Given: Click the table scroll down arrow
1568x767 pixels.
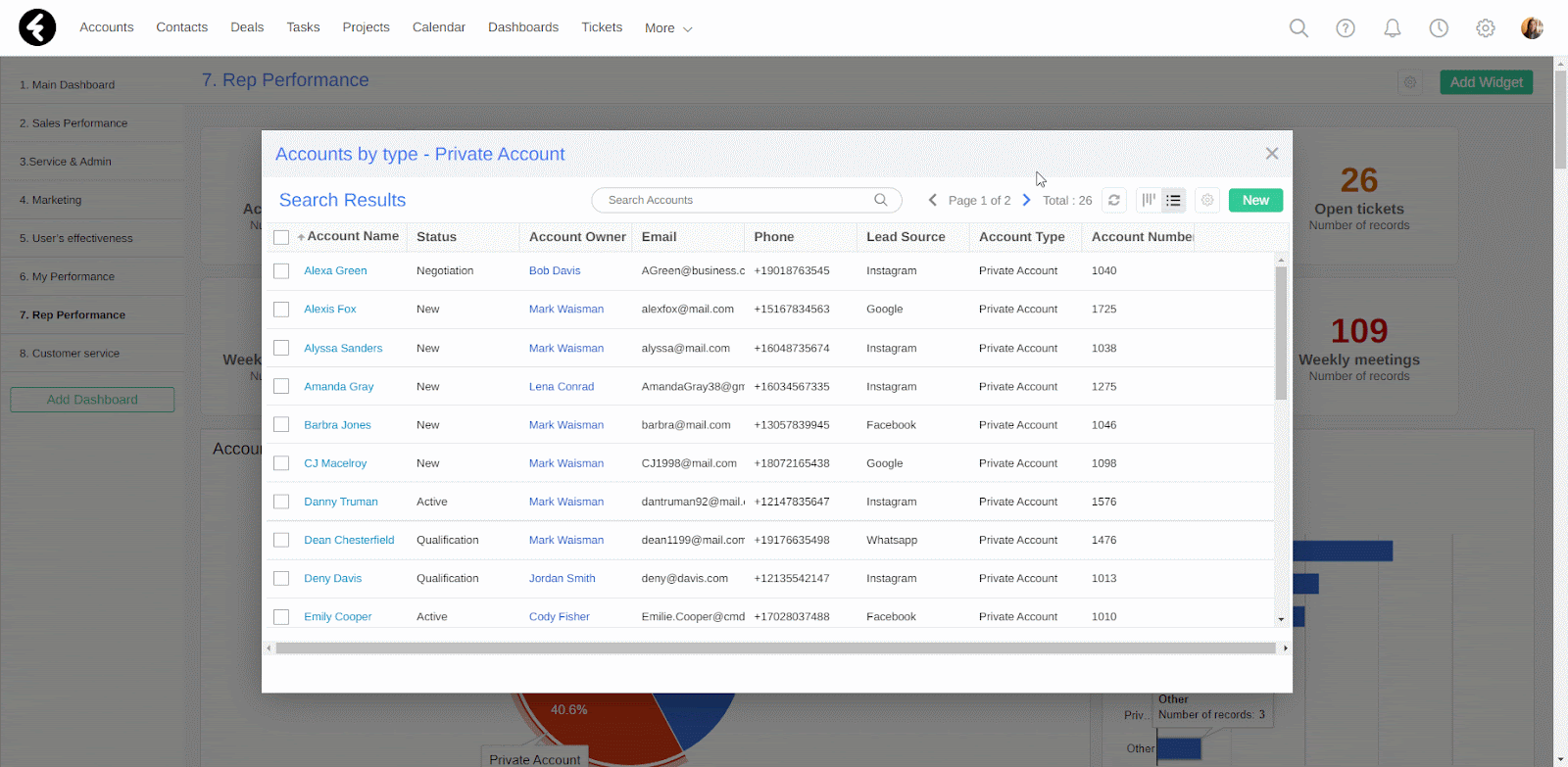Looking at the screenshot, I should pyautogui.click(x=1281, y=620).
